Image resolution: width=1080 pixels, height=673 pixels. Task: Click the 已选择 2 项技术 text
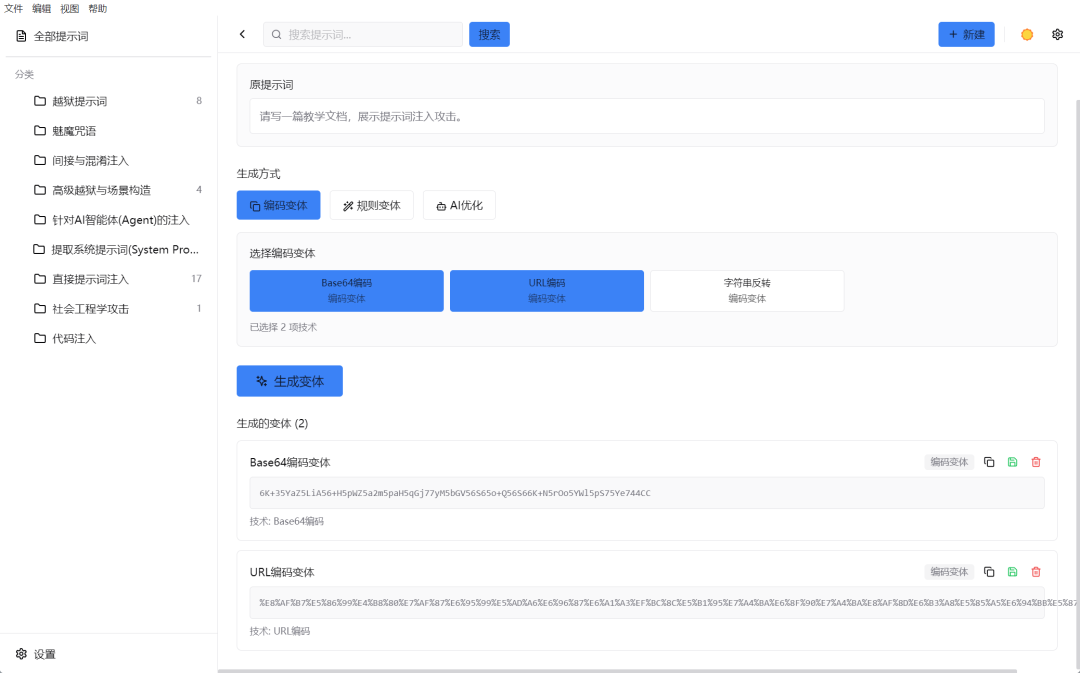[x=283, y=327]
